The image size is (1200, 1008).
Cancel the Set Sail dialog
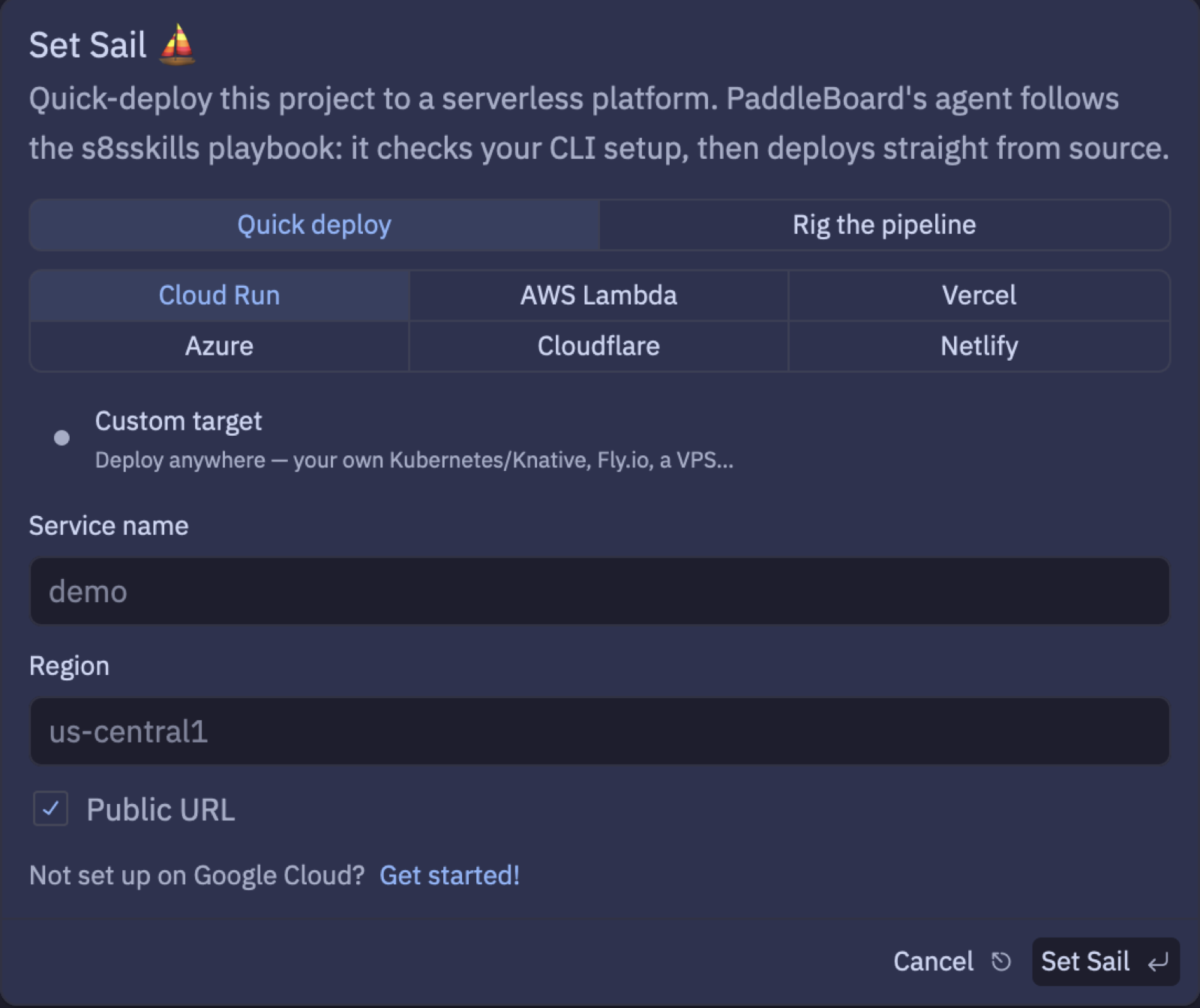coord(933,961)
